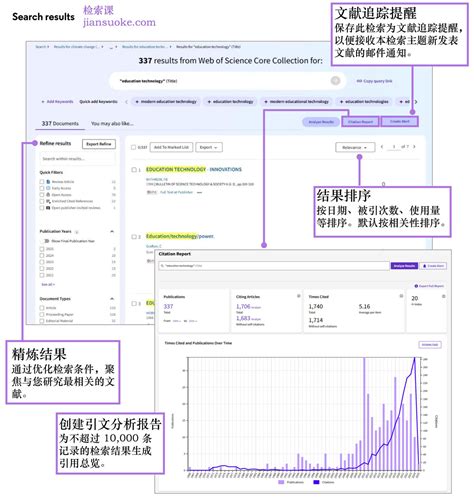Select the checkbox for result 3

[134, 303]
